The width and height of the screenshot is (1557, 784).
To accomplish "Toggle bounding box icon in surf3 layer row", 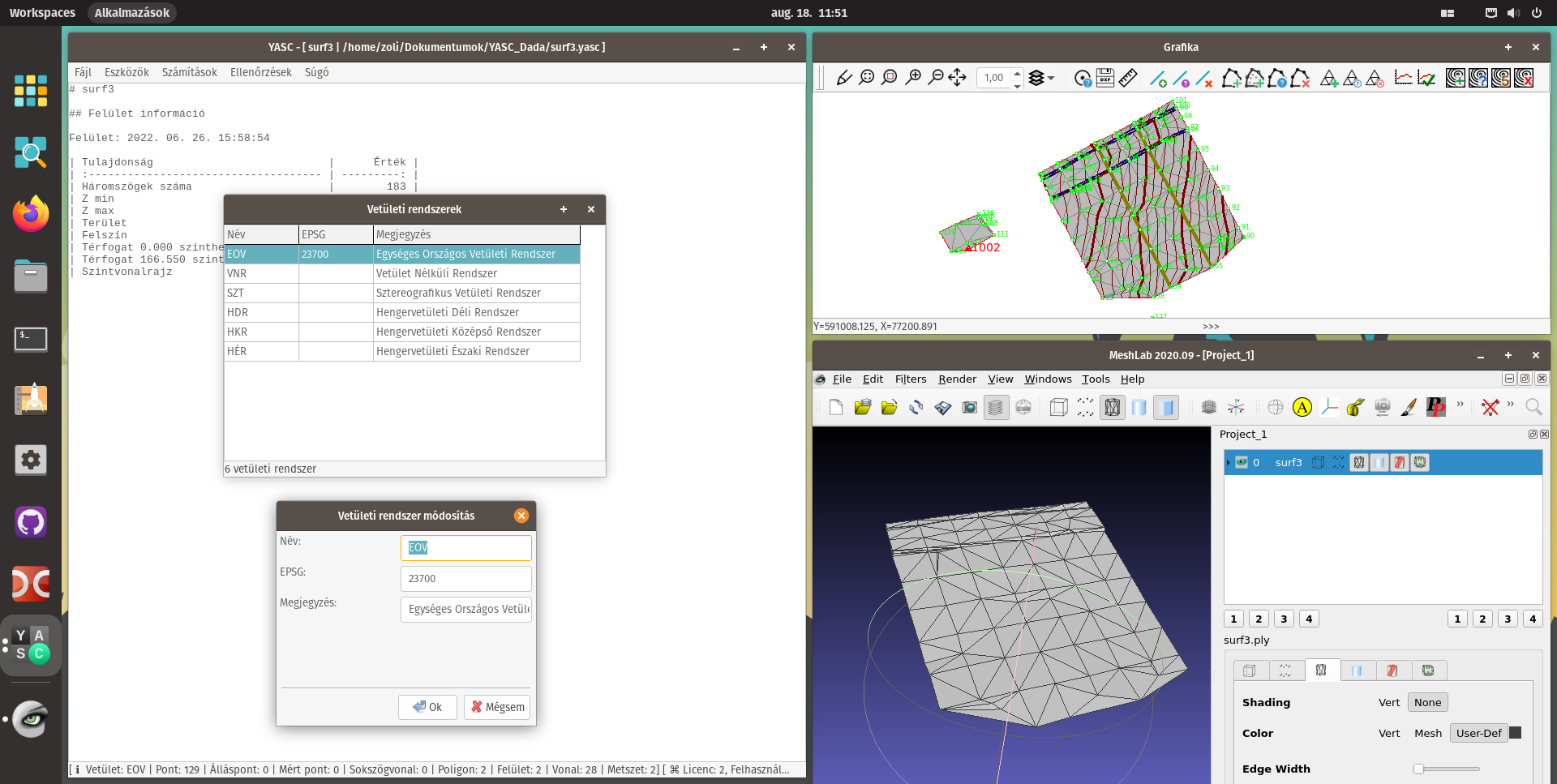I will pos(1319,462).
